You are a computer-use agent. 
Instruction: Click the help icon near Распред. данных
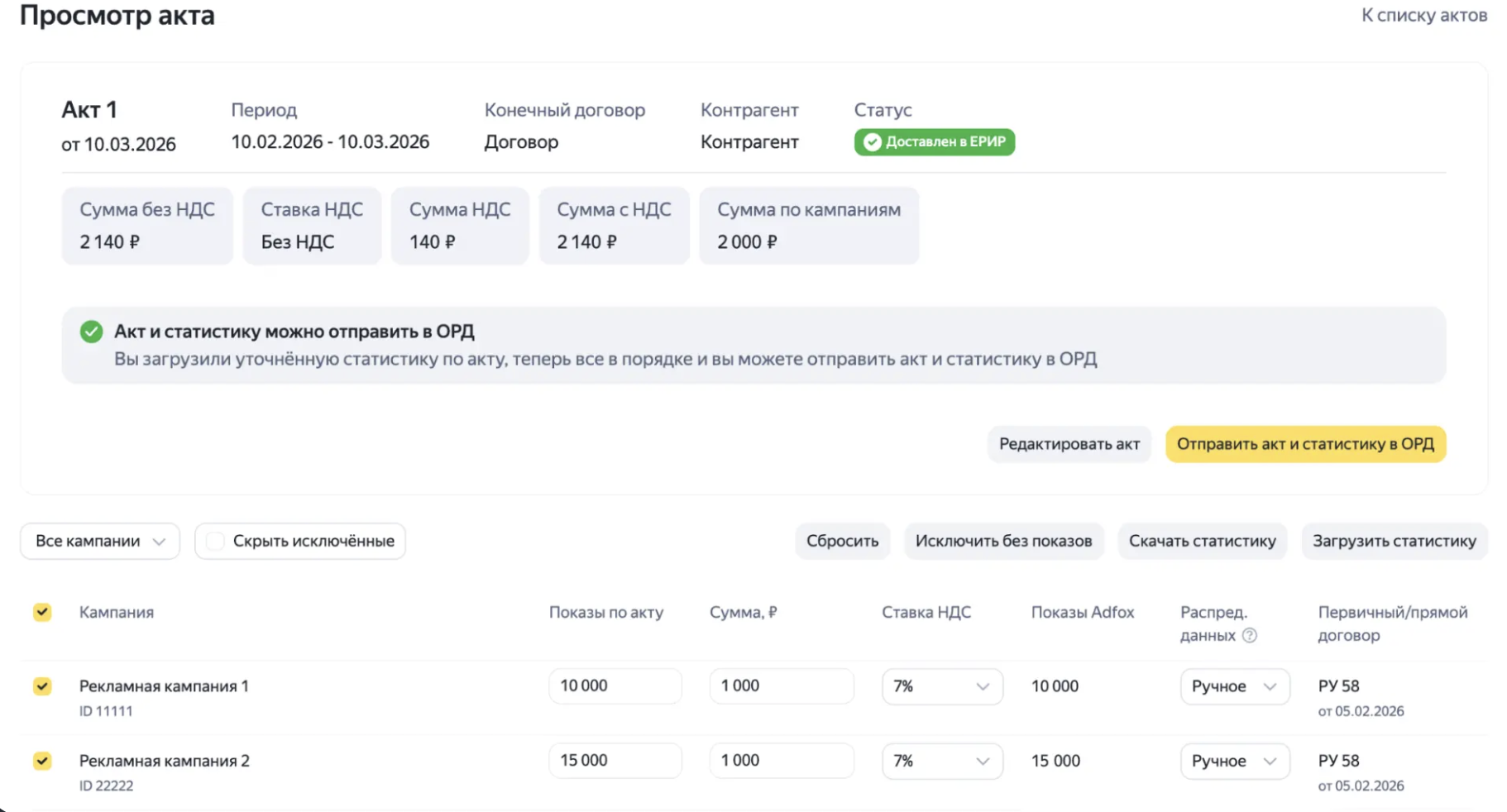[x=1250, y=635]
